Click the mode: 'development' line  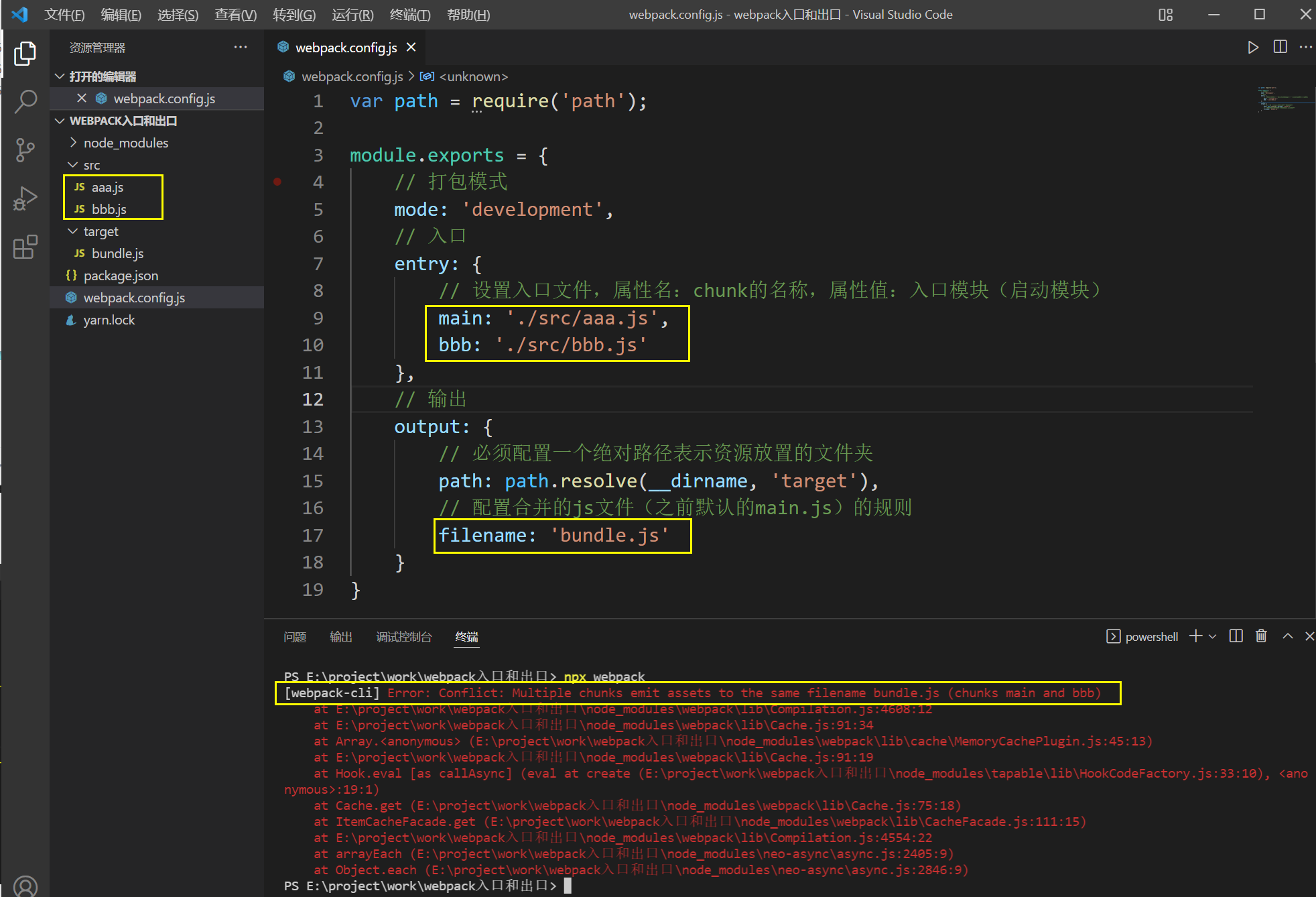pos(503,209)
